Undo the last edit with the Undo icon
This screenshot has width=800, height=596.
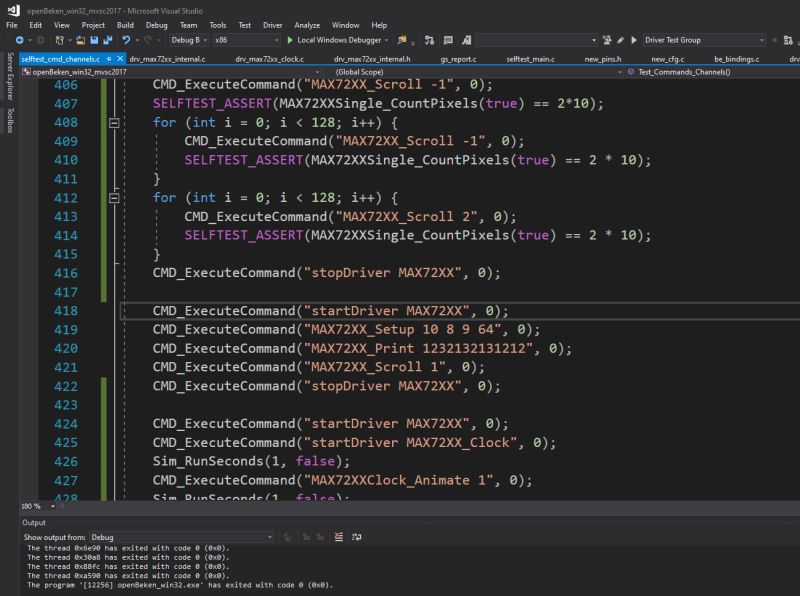pyautogui.click(x=126, y=41)
